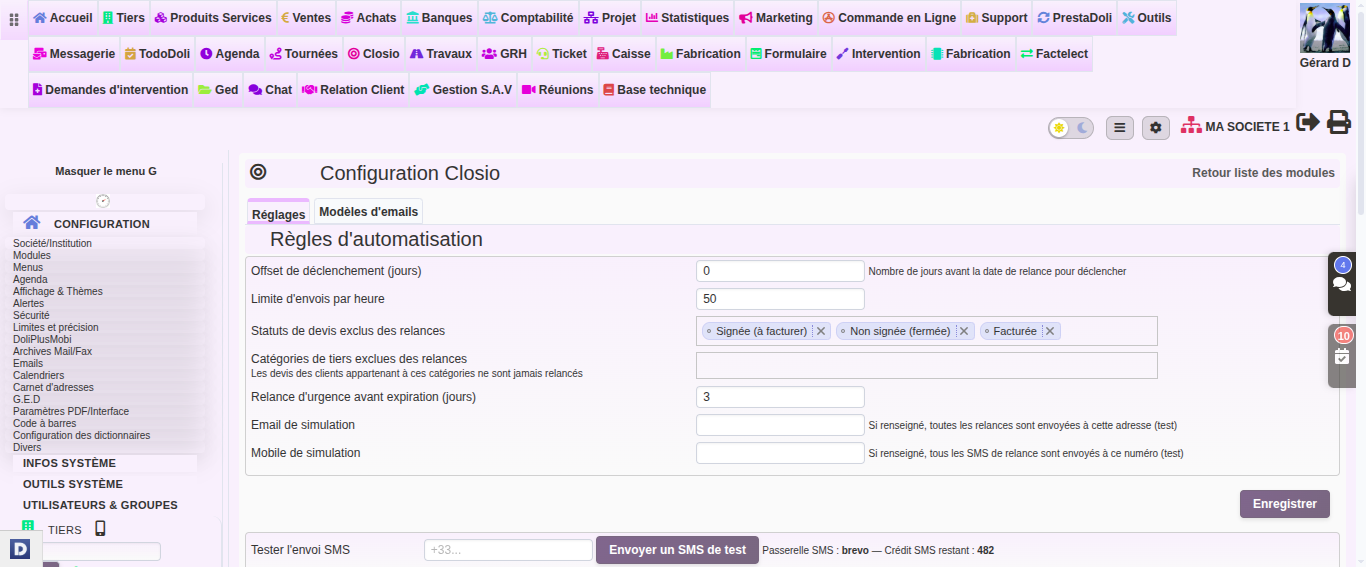The height and width of the screenshot is (567, 1366).
Task: Click the Intervention pen icon
Action: click(x=842, y=54)
